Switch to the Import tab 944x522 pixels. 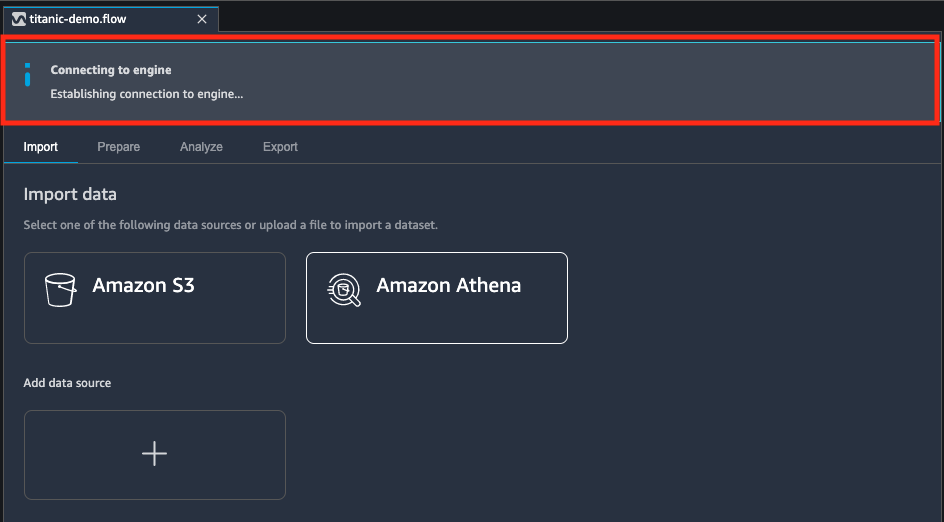[x=41, y=147]
